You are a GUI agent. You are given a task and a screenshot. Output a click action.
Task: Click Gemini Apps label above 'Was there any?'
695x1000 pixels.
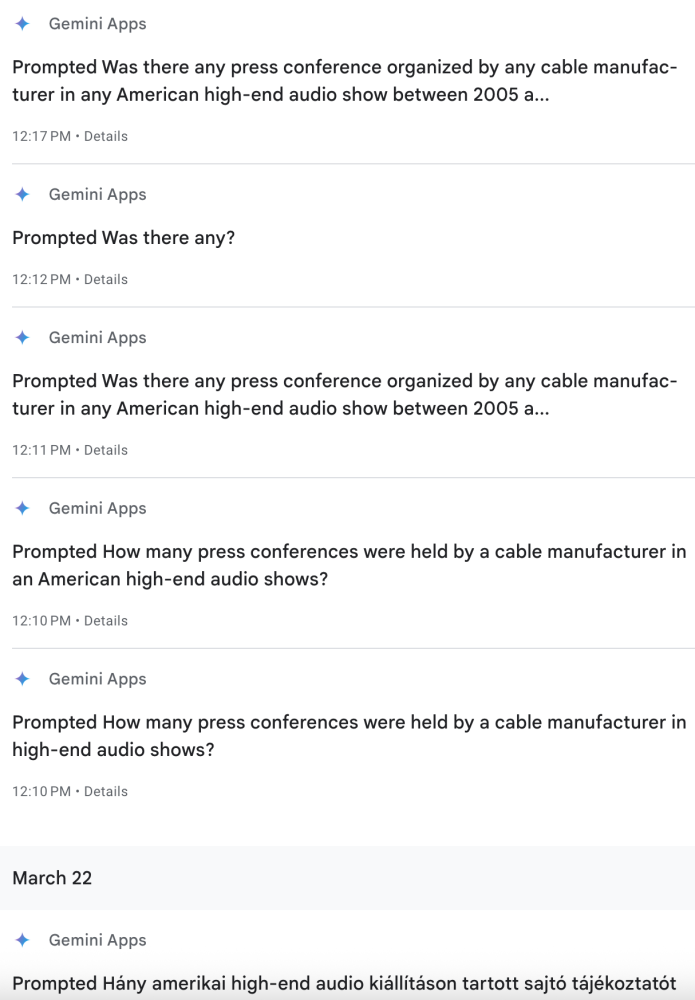pyautogui.click(x=98, y=195)
